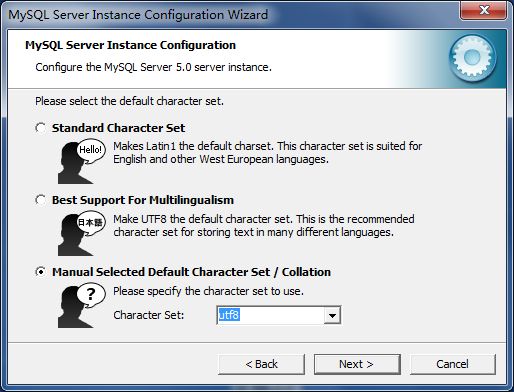The height and width of the screenshot is (392, 514).
Task: Click 'Configure the MySQL Server 5.0 server instance.'
Action: 153,67
